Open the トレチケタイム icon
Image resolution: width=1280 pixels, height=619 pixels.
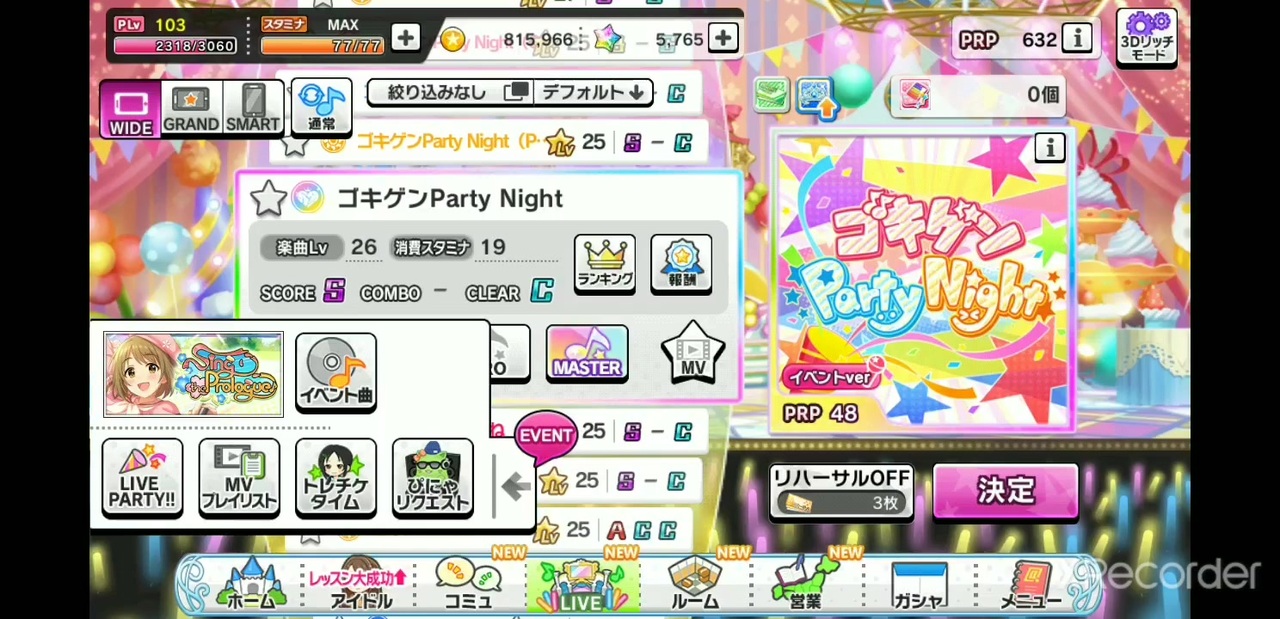pyautogui.click(x=336, y=478)
